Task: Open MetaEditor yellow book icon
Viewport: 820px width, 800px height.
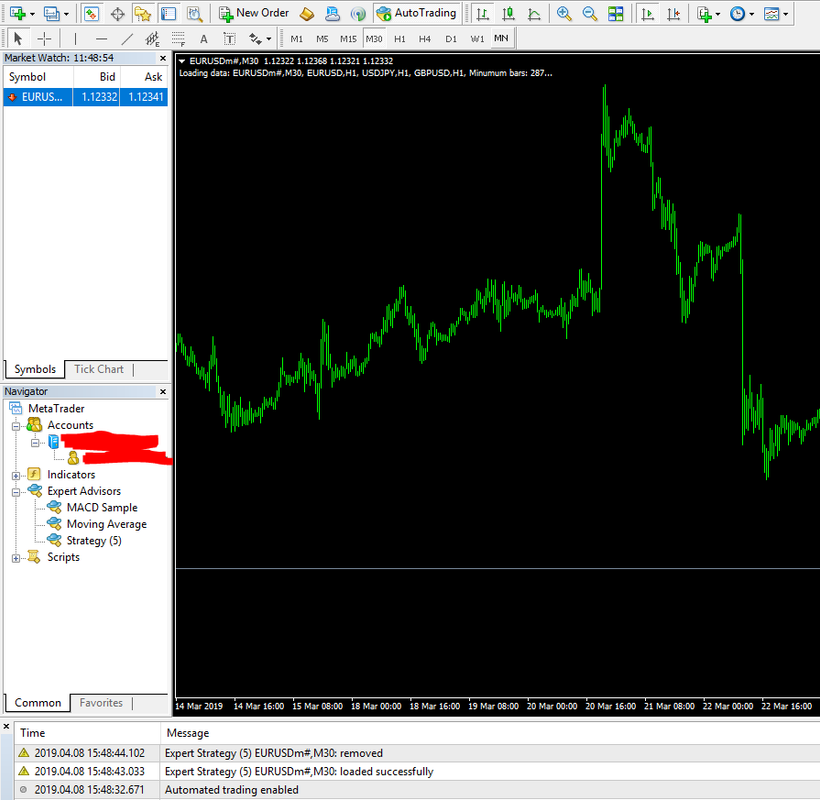Action: coord(307,14)
